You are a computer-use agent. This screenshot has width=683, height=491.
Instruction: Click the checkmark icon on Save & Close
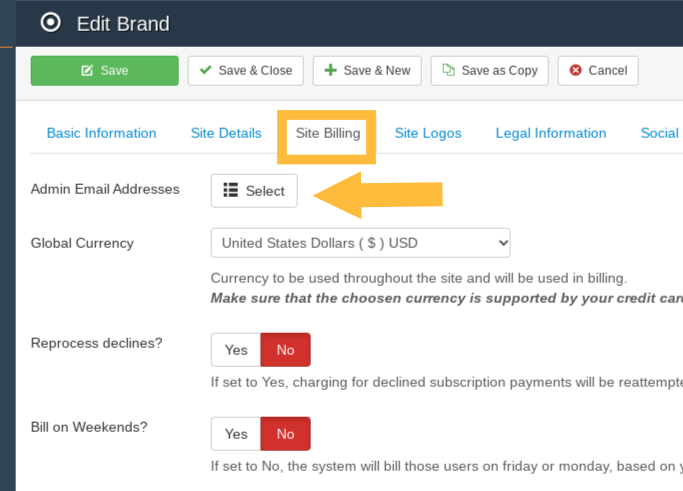[x=206, y=71]
